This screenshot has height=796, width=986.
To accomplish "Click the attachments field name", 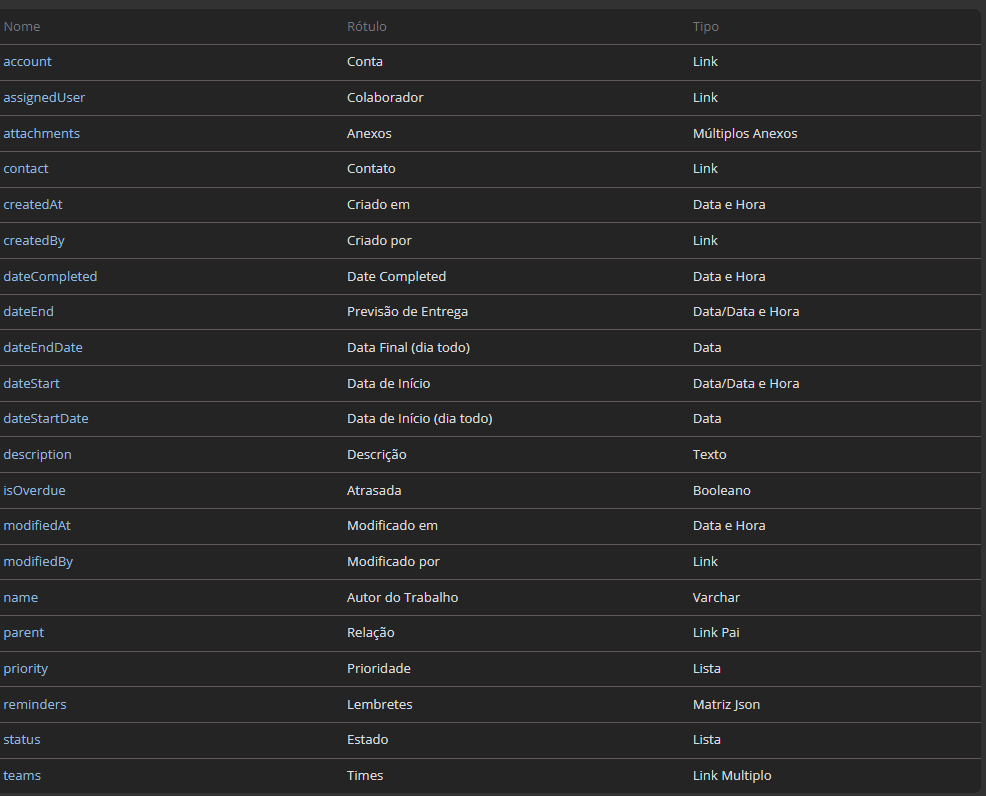I will (x=41, y=133).
